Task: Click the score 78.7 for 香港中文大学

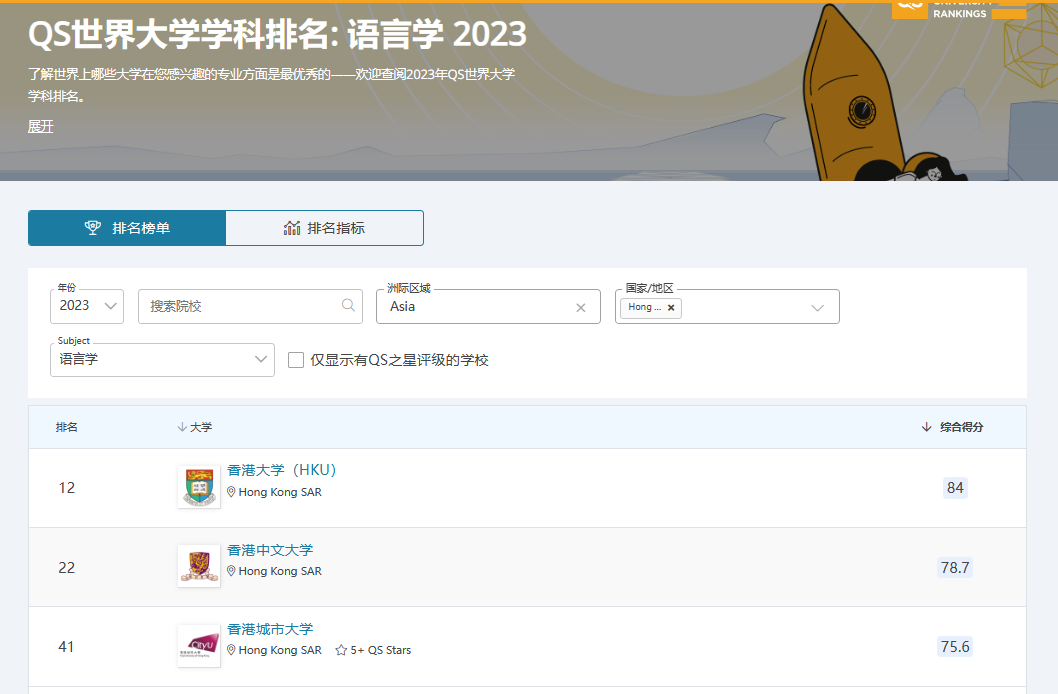Action: (955, 568)
